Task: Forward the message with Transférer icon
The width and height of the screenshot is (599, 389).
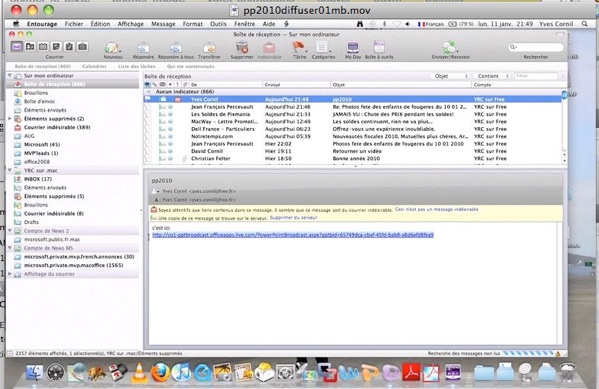Action: tap(209, 48)
